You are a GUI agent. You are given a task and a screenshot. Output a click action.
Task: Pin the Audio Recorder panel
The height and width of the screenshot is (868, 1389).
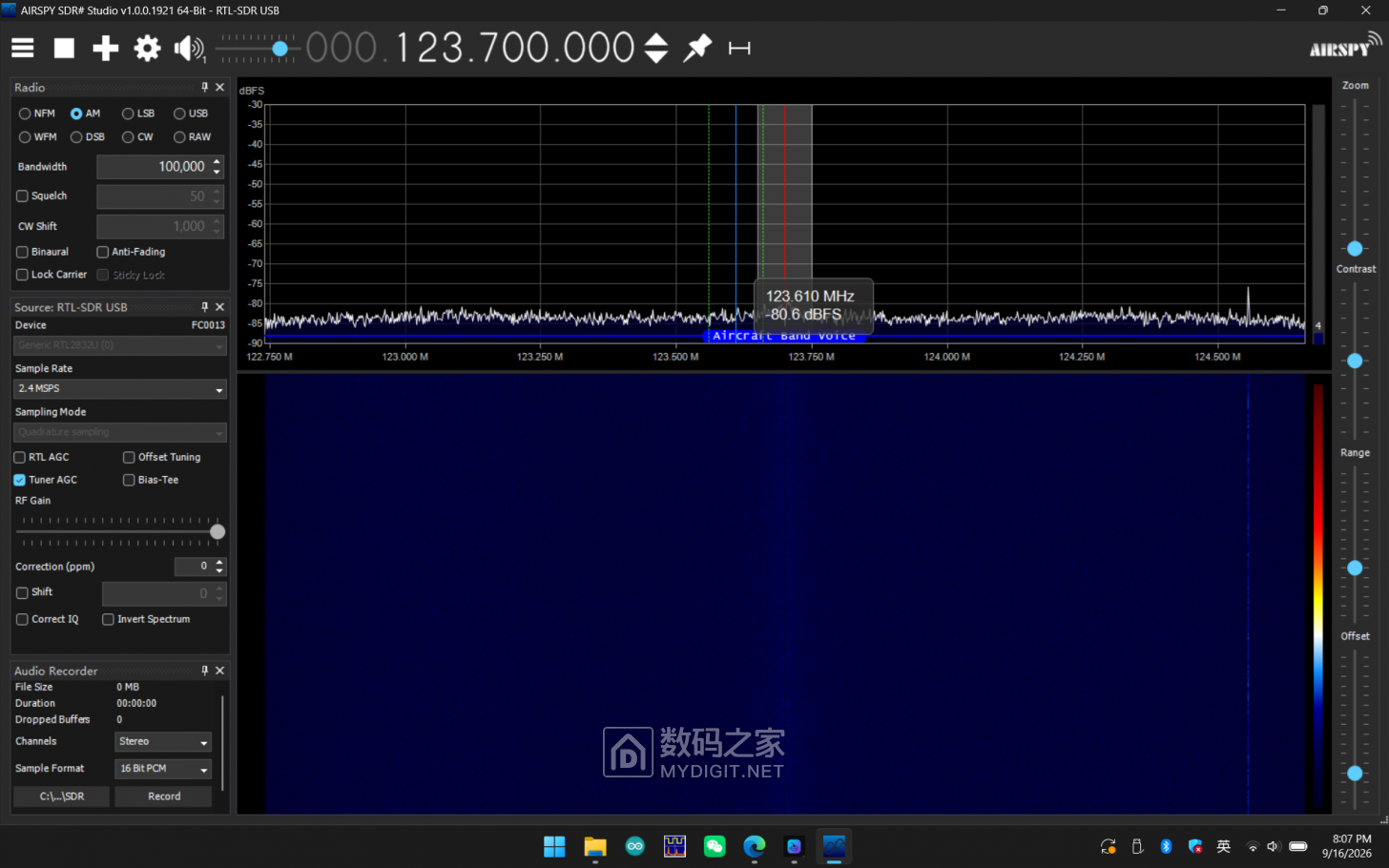point(204,671)
